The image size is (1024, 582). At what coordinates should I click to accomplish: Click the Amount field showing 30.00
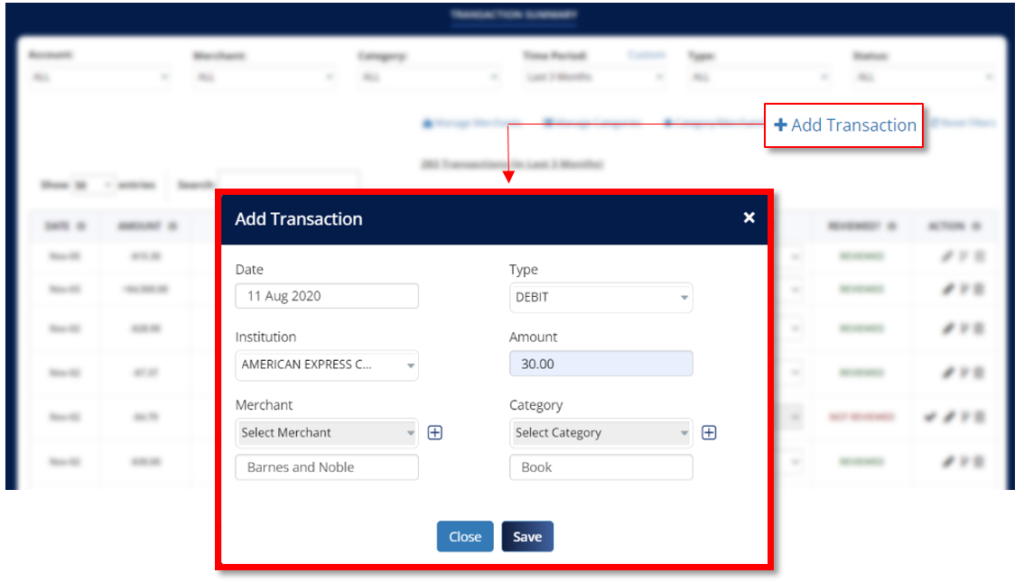coord(600,364)
